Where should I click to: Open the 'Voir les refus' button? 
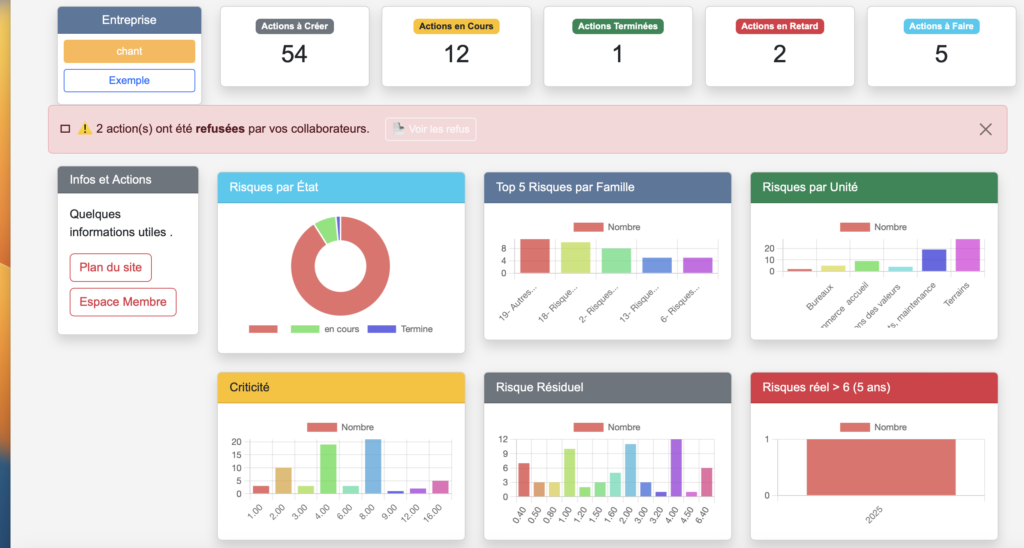click(431, 129)
